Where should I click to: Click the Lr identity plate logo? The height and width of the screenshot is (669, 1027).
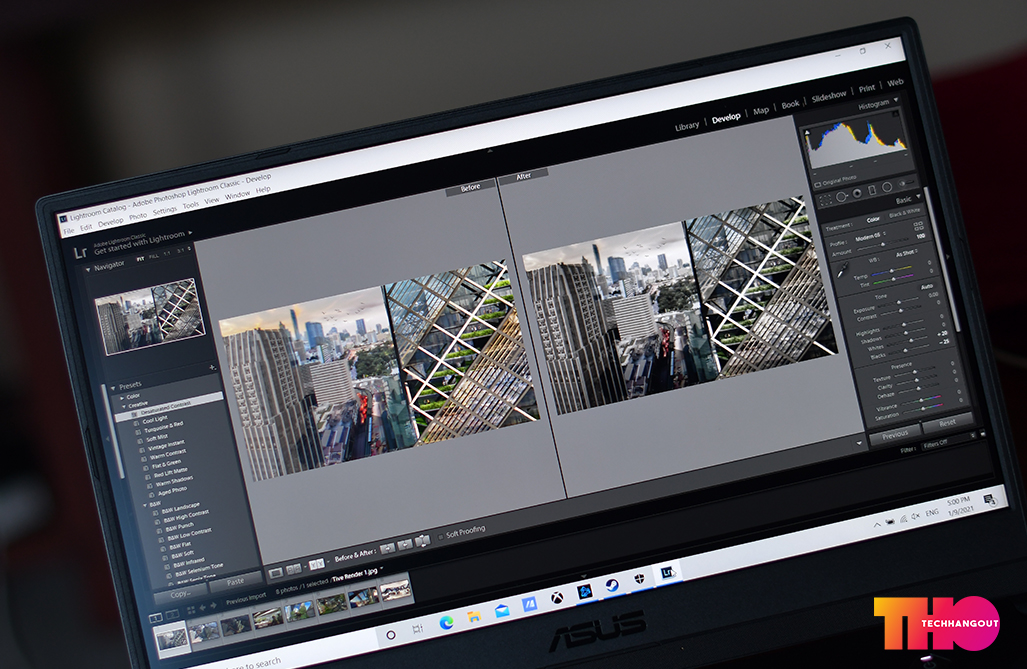pos(81,252)
